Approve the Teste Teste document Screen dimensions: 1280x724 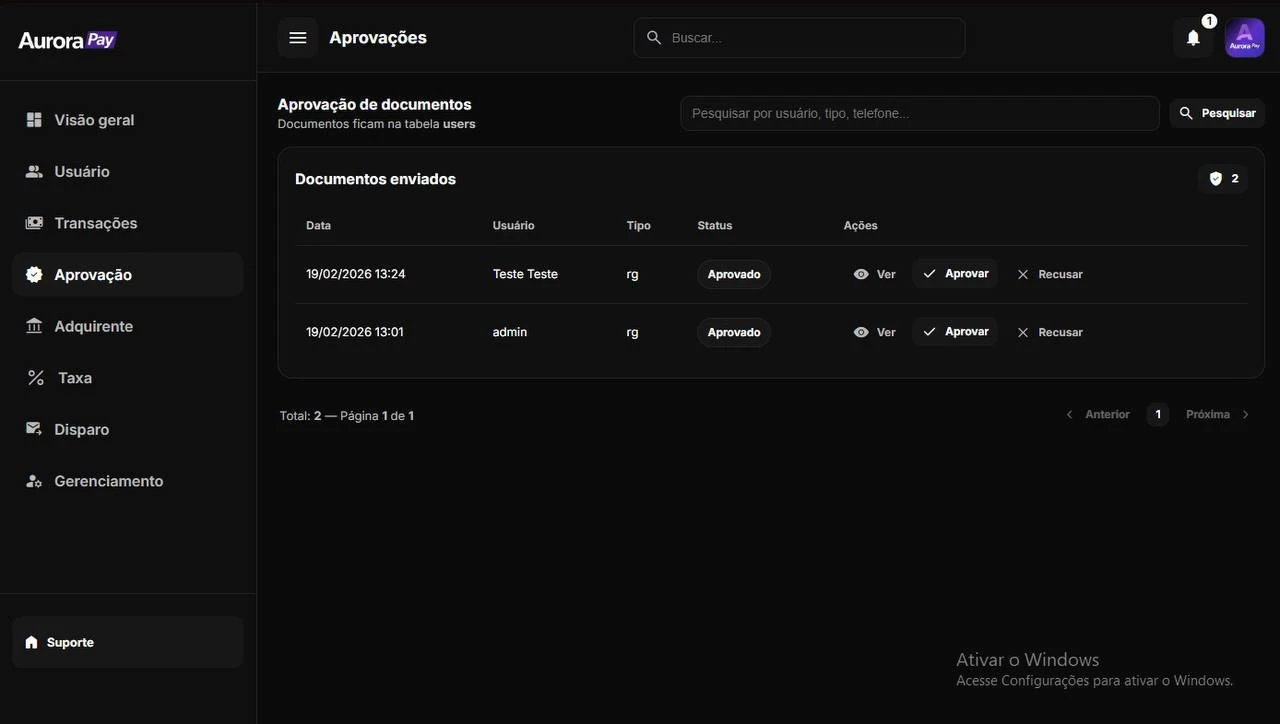pyautogui.click(x=955, y=274)
